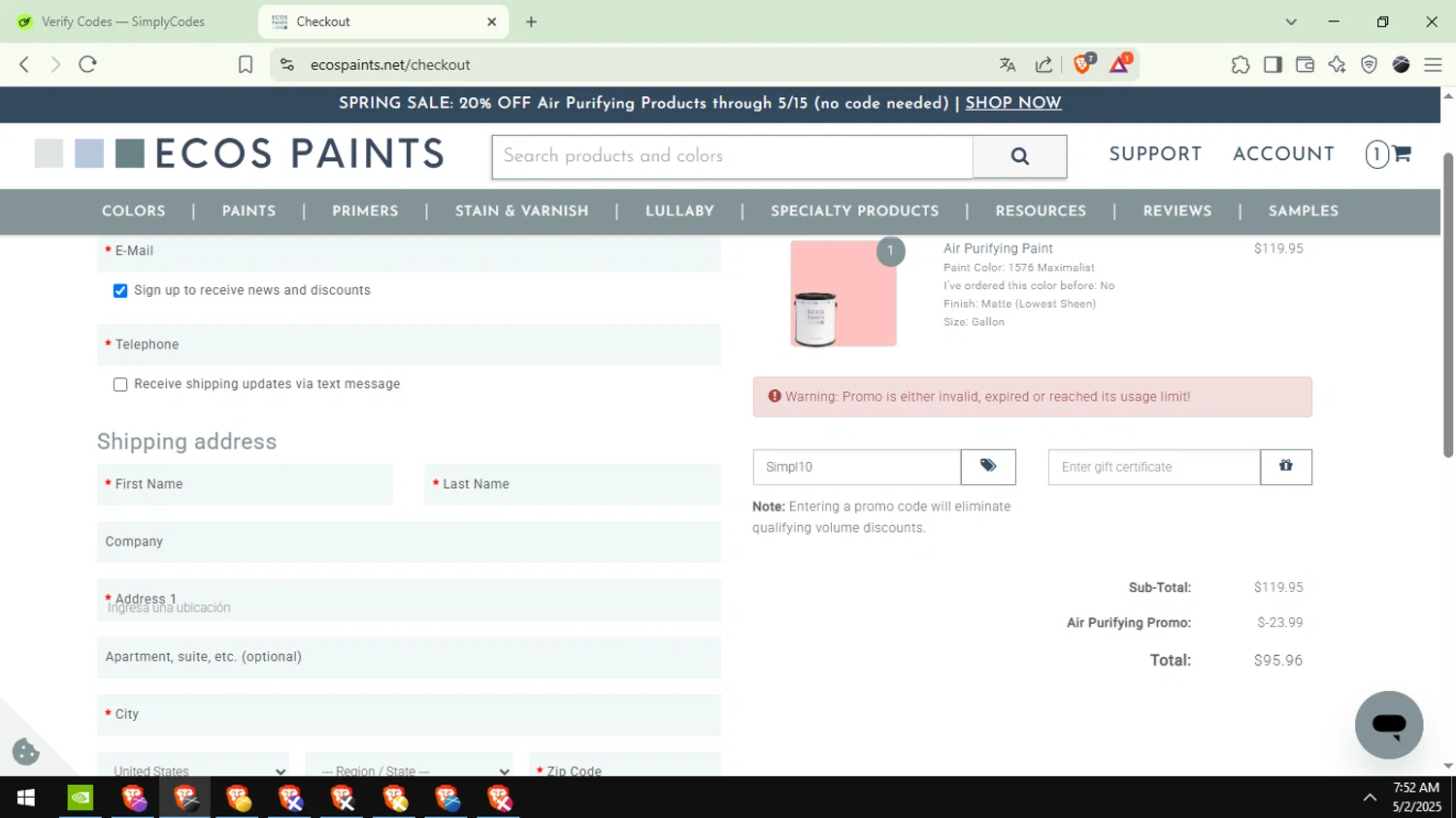Open the chat bubble widget
The height and width of the screenshot is (818, 1456).
(1389, 725)
